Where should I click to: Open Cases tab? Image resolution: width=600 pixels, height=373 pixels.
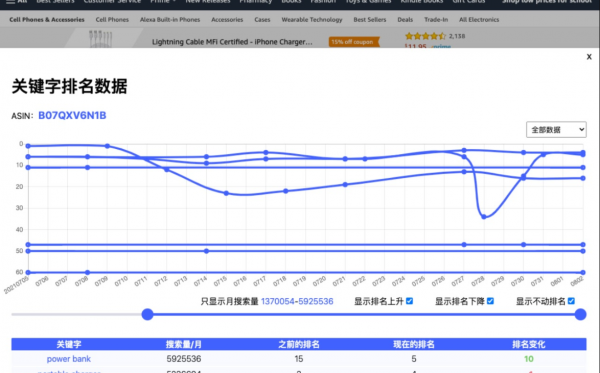pyautogui.click(x=262, y=20)
